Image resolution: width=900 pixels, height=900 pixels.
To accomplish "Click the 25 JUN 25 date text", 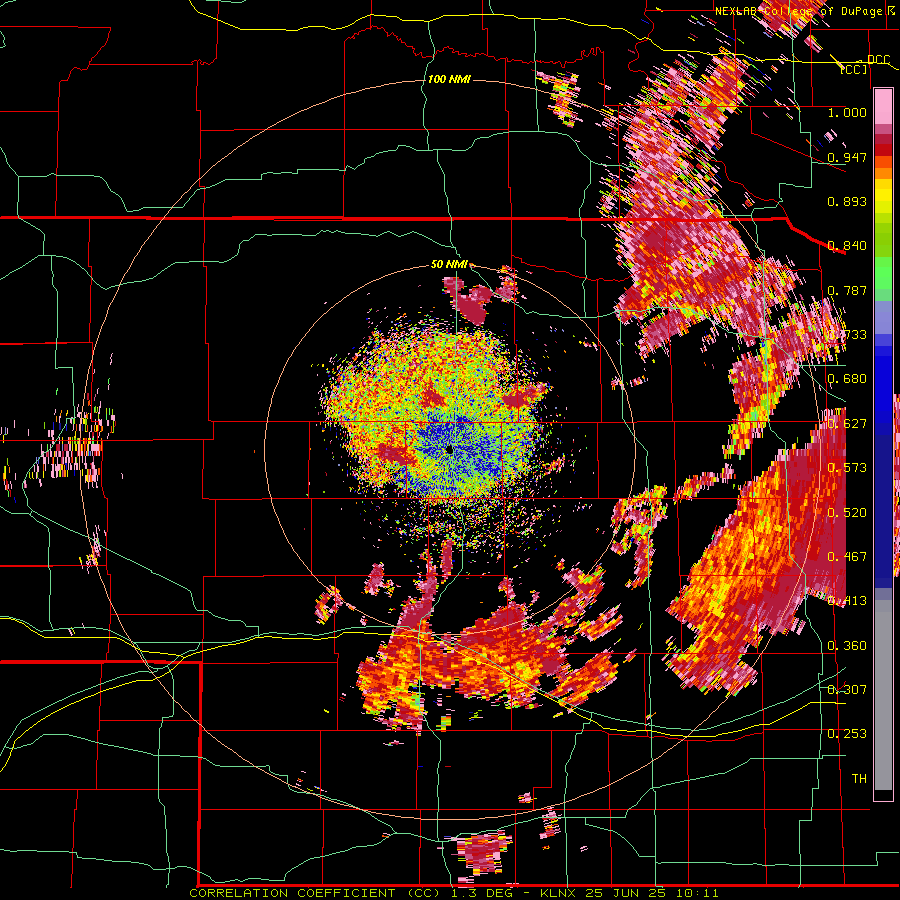I will [x=626, y=893].
